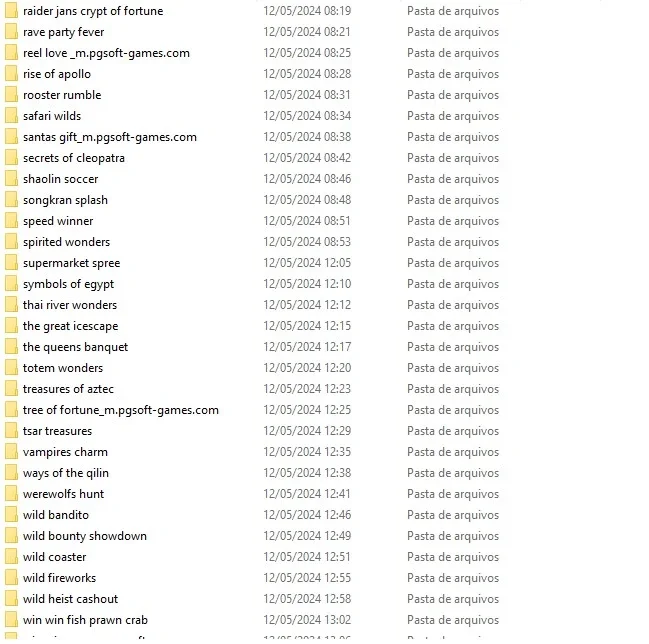Click the folder icon beside rave party fever

click(x=11, y=32)
